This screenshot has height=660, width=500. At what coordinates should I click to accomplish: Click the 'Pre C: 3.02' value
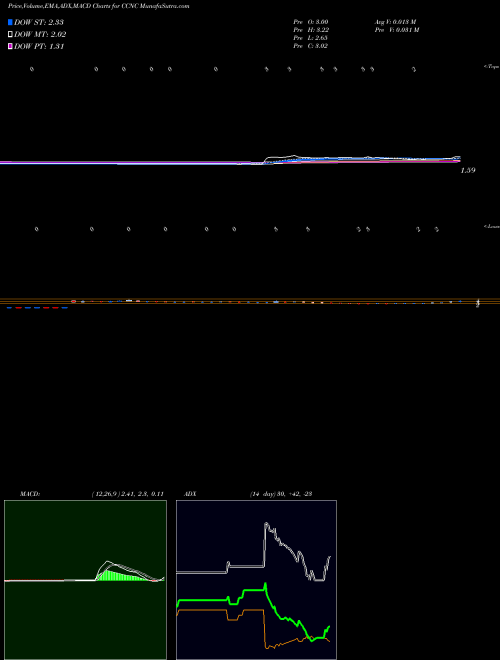[x=311, y=46]
